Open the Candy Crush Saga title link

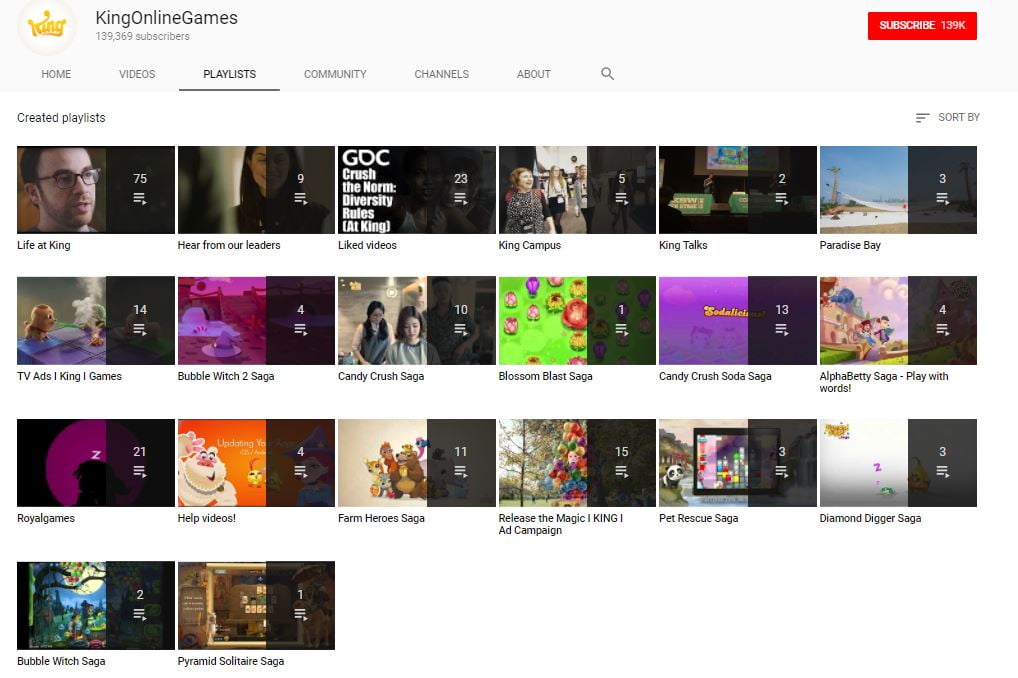(380, 377)
